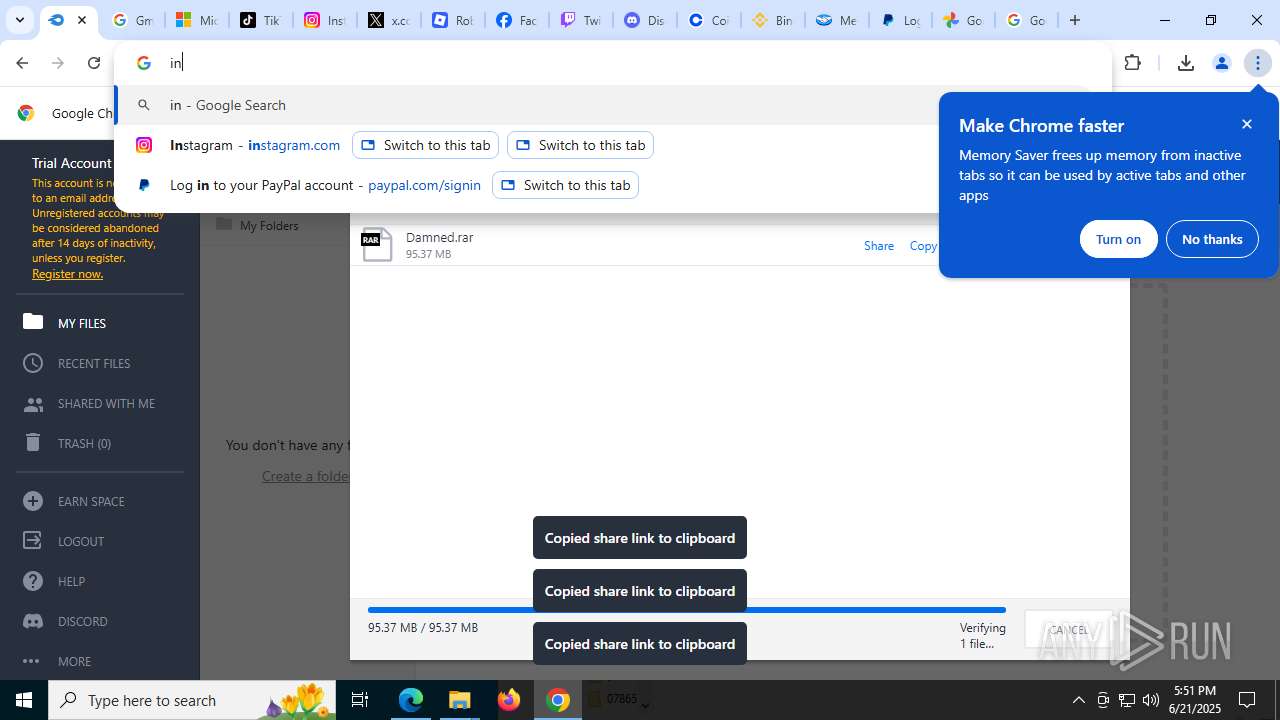Open Task View on taskbar
The height and width of the screenshot is (720, 1280).
[x=360, y=700]
